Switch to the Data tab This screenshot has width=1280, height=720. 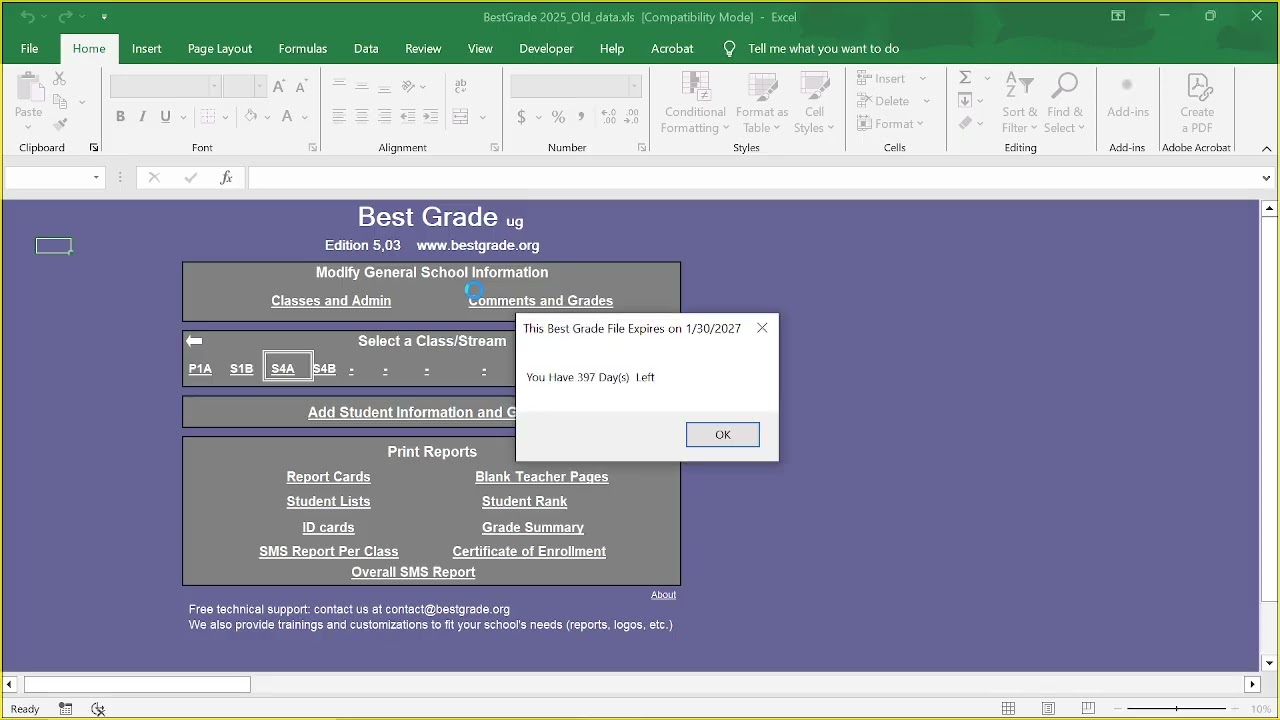(366, 48)
